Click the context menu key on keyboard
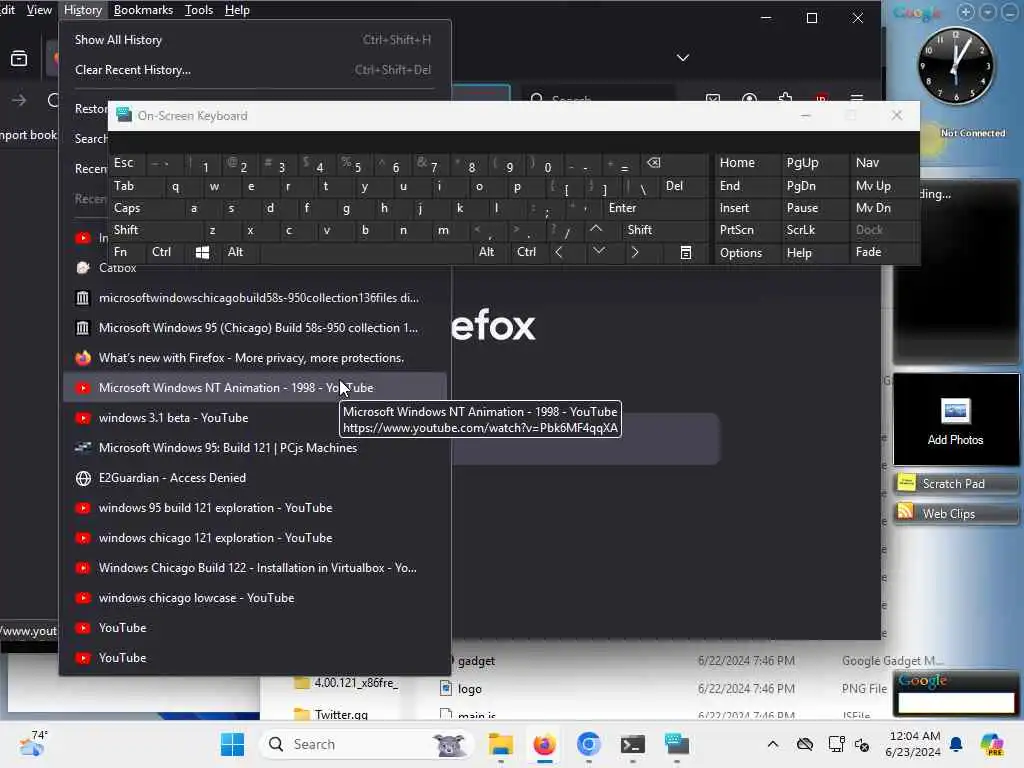Screen dimensions: 1024x768 (x=686, y=253)
